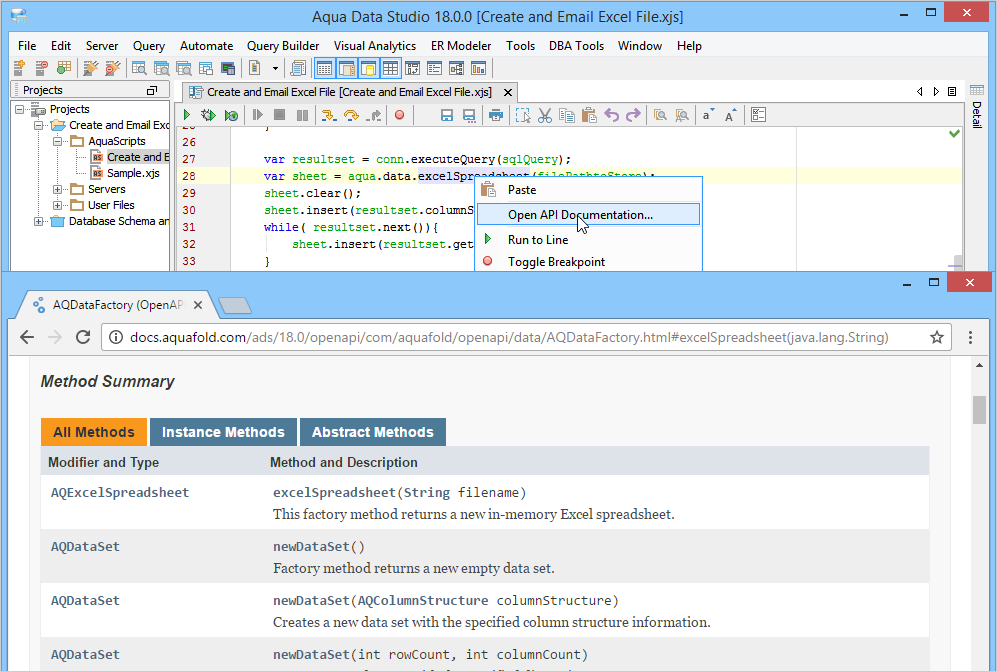Toggle the second highlighted panel layout button
Screen dimensions: 997x672
pos(347,68)
